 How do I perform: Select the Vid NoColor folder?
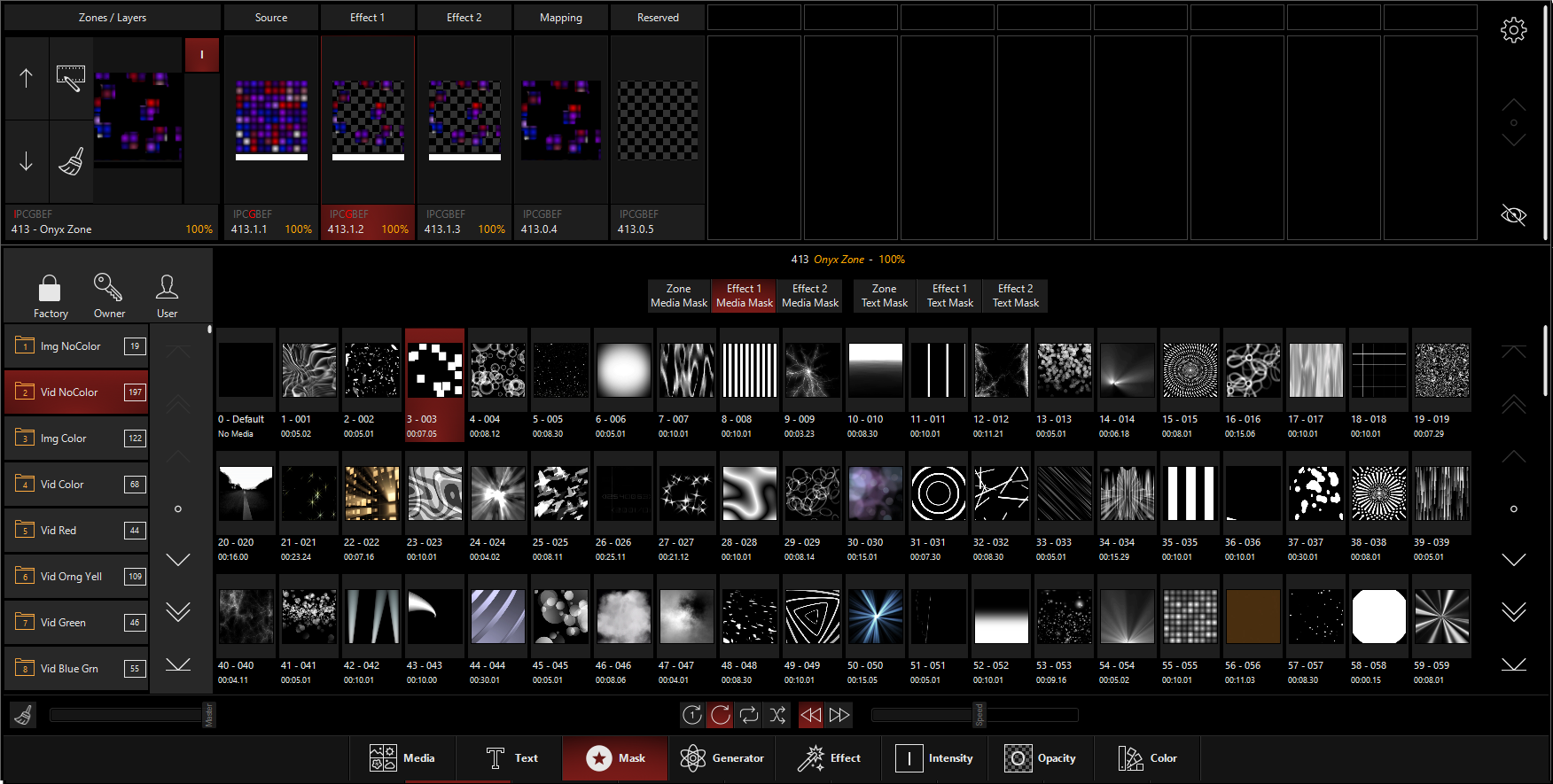77,392
